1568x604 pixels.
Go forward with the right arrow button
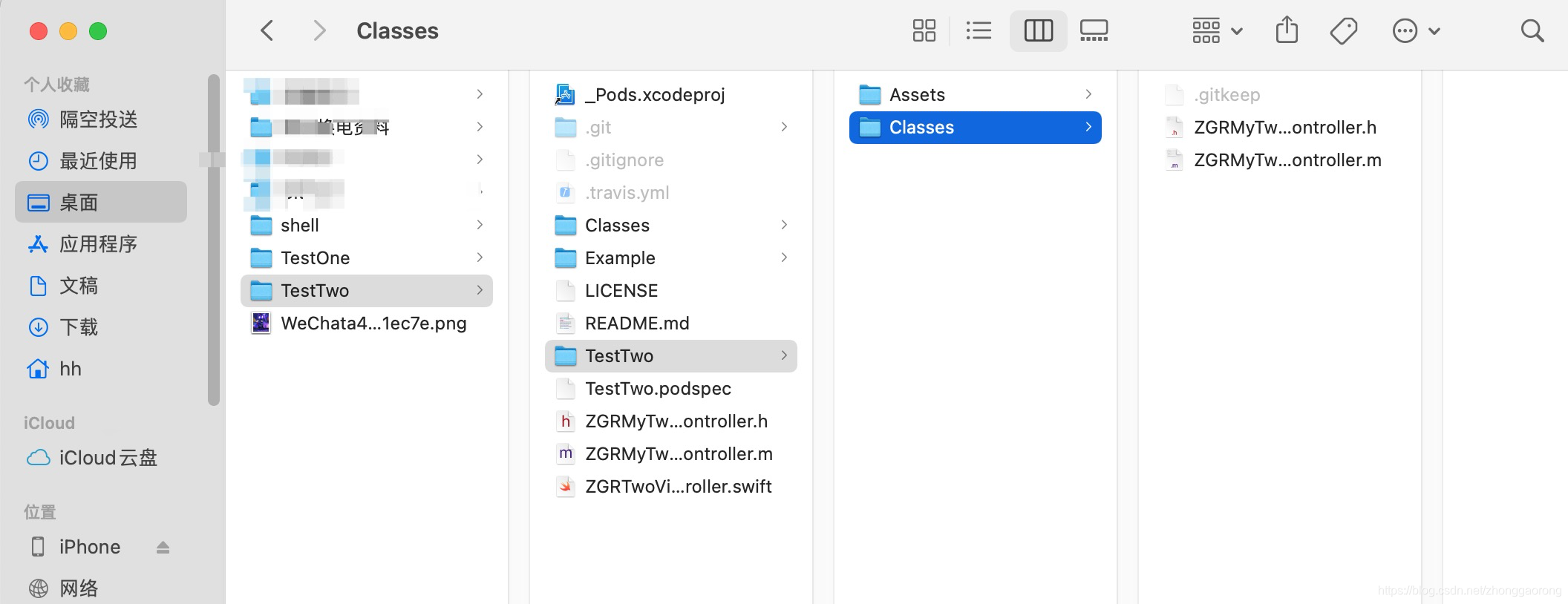point(319,31)
